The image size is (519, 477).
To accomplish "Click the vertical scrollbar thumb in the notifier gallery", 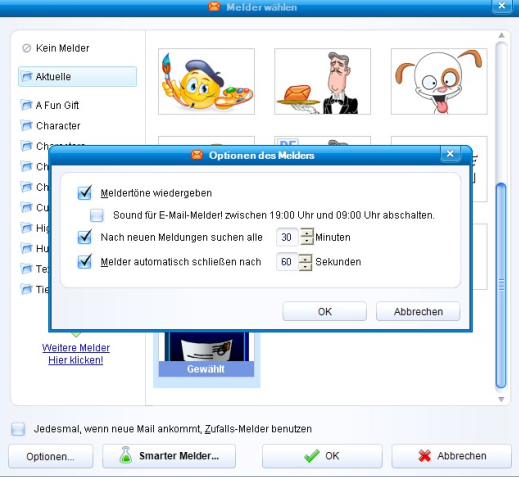I will pos(501,285).
